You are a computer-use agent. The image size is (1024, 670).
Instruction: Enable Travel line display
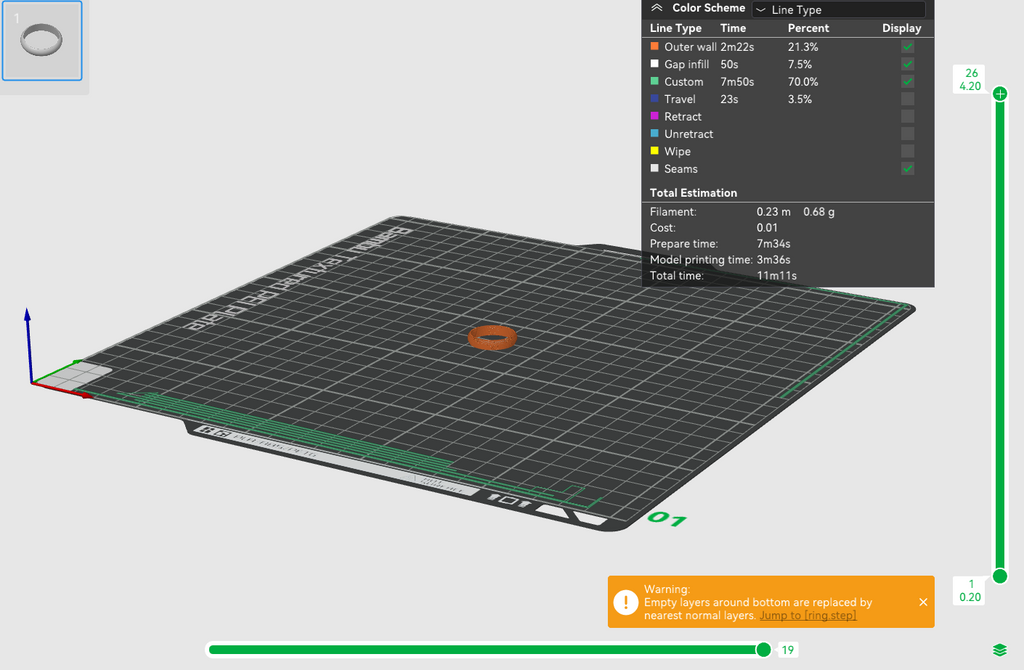tap(907, 99)
